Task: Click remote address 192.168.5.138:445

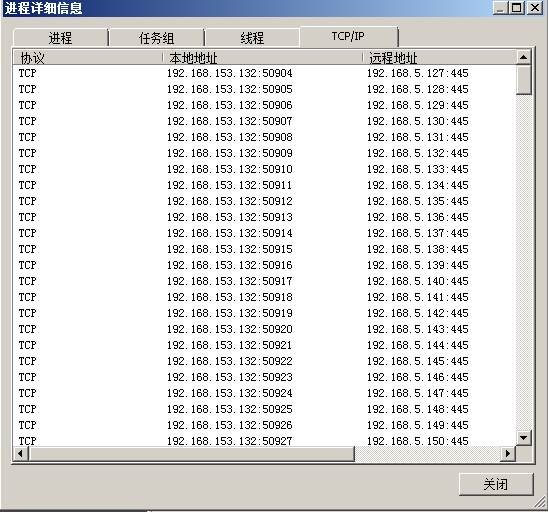Action: point(418,249)
